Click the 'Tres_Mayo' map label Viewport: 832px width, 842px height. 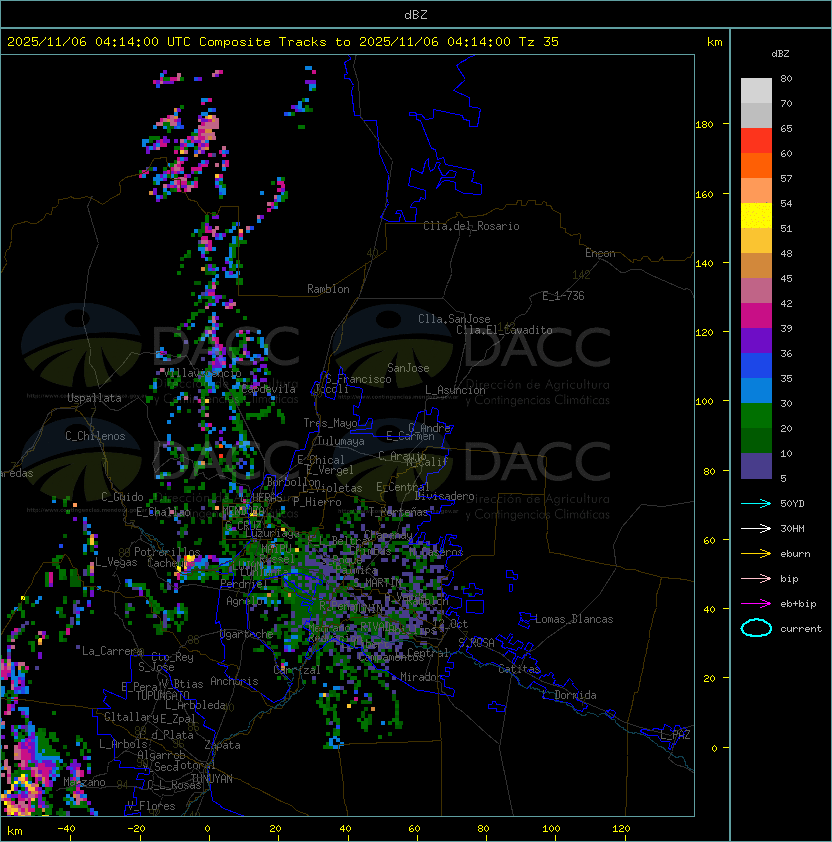330,423
